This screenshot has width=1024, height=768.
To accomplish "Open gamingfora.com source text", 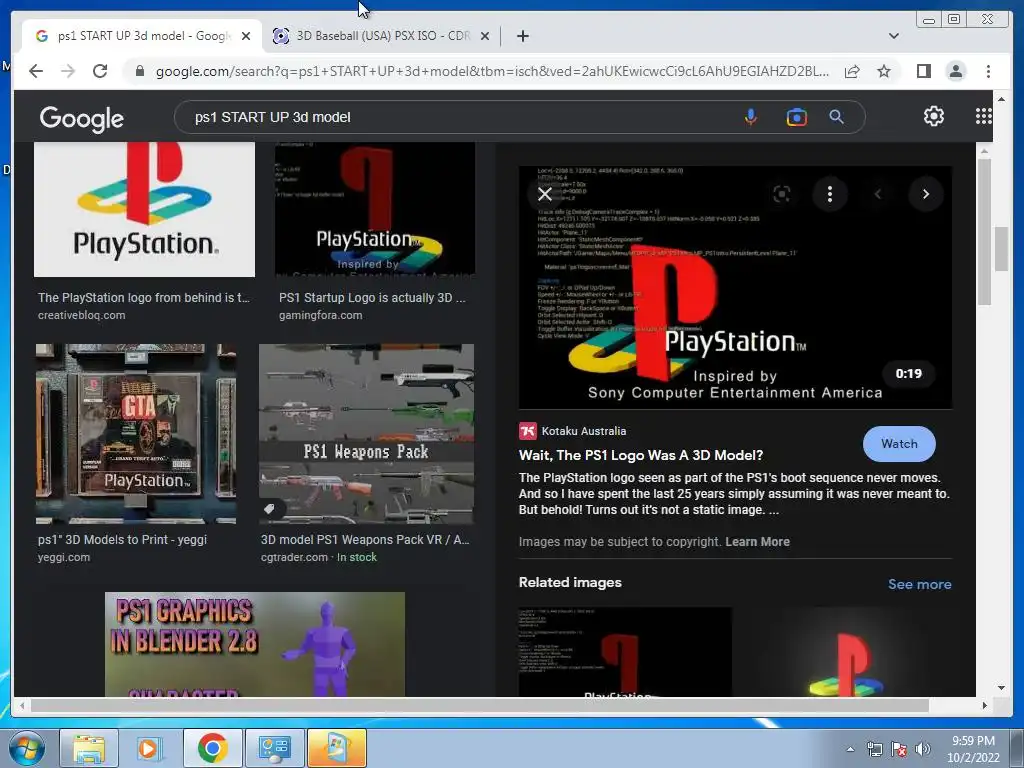I will (321, 315).
